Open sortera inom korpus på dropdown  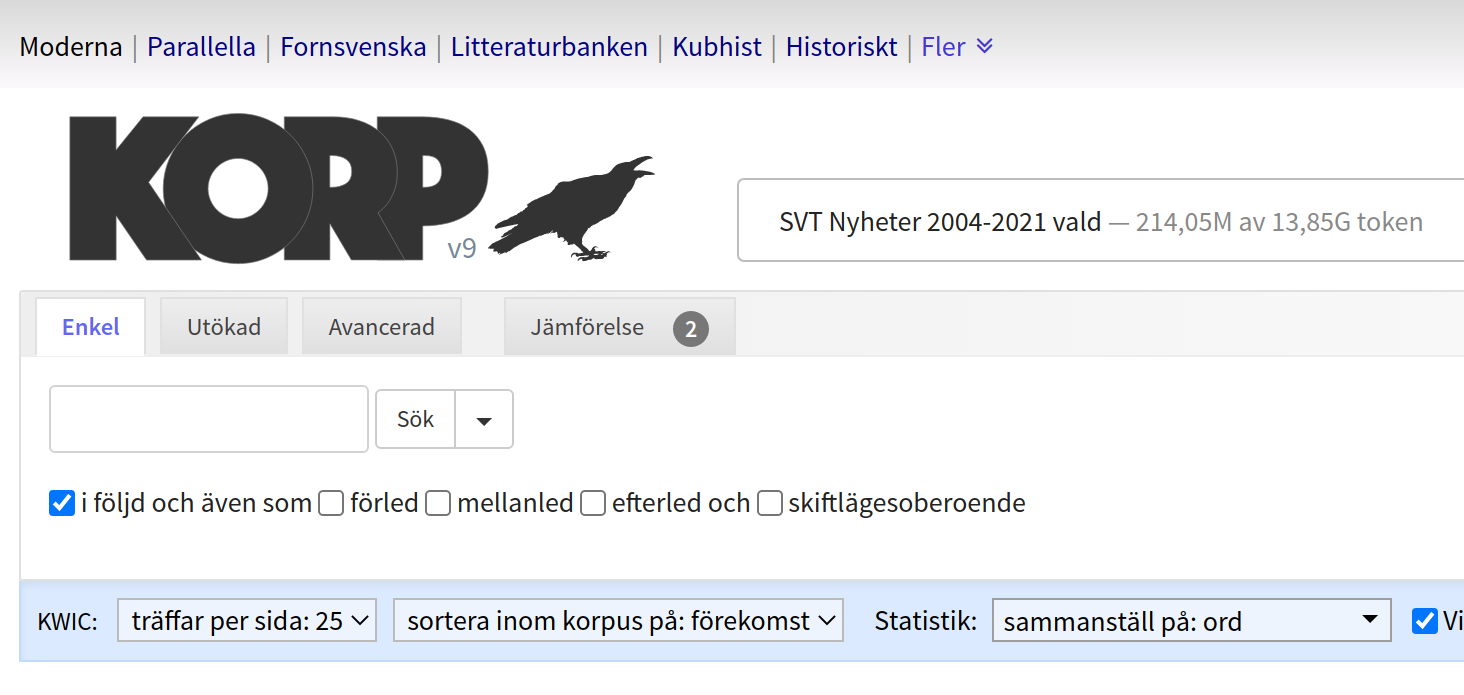618,620
